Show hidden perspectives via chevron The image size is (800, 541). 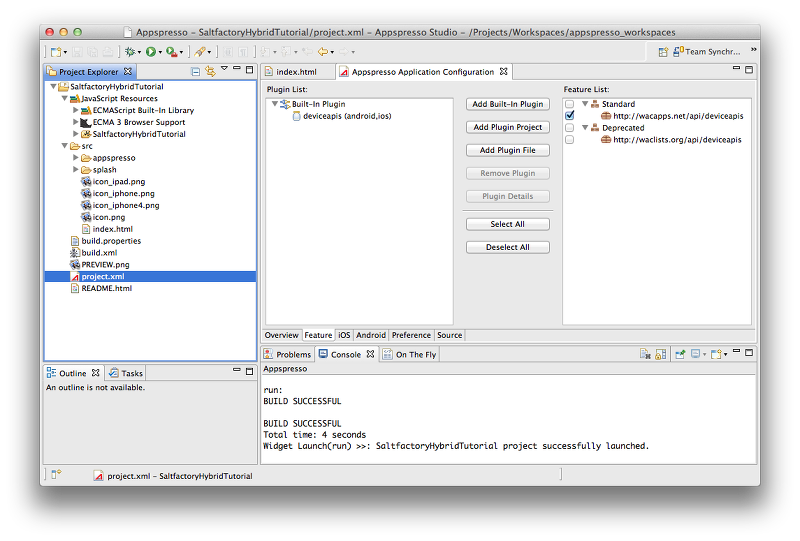(x=754, y=50)
